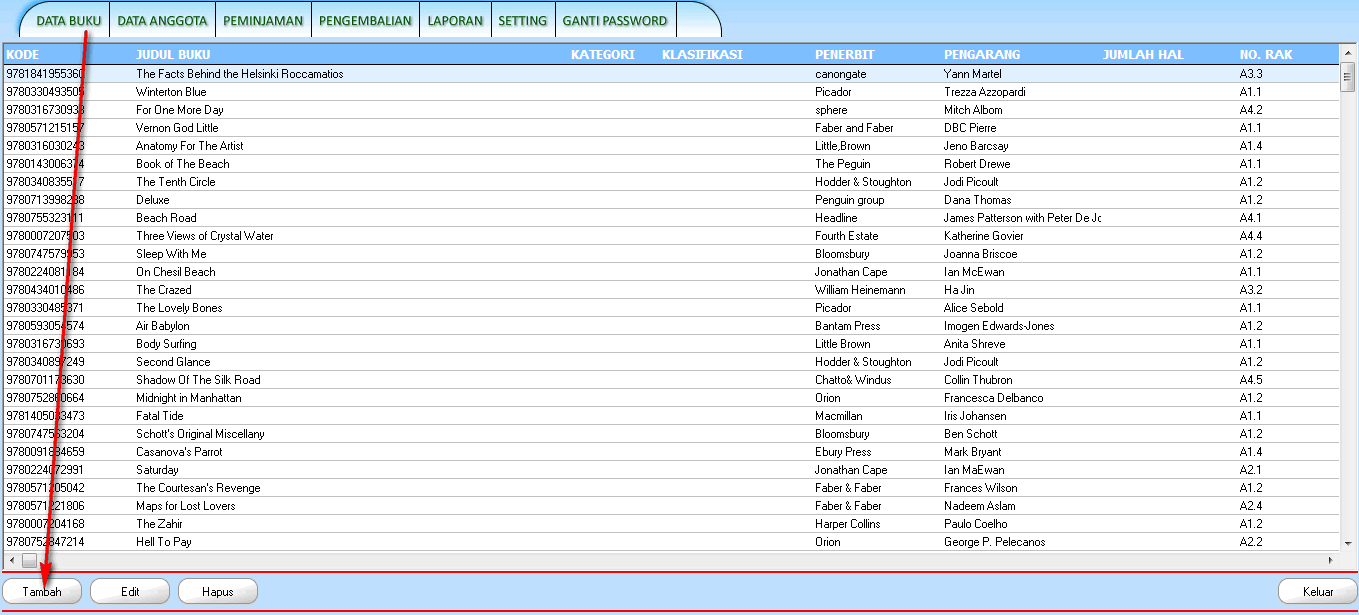Go to PENGEMBALIAN tab
This screenshot has height=615, width=1359.
point(365,20)
